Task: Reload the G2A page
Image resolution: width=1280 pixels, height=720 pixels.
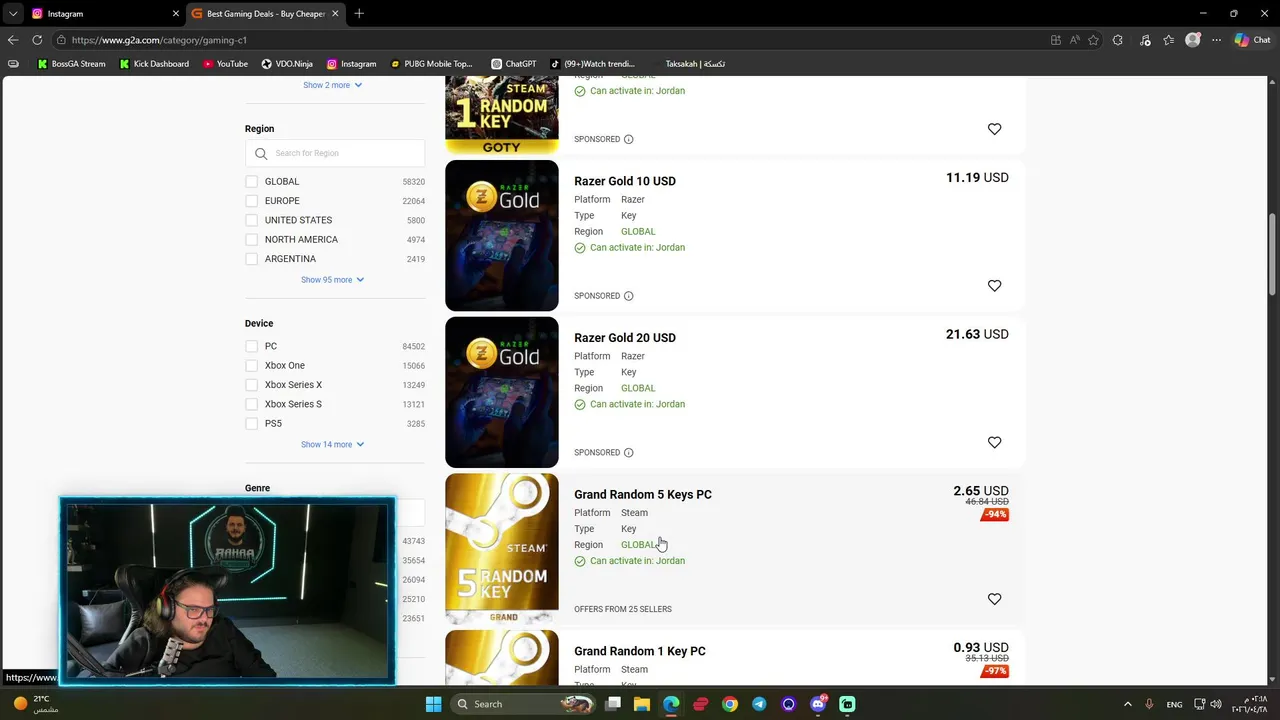Action: [37, 40]
